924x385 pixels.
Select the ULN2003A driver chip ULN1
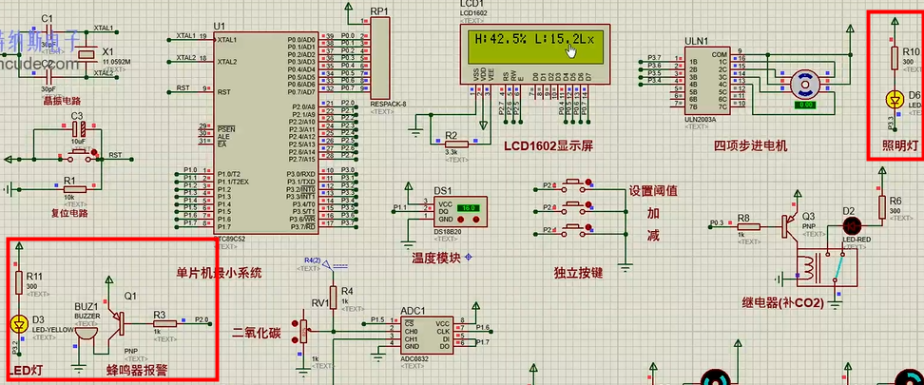click(x=707, y=80)
